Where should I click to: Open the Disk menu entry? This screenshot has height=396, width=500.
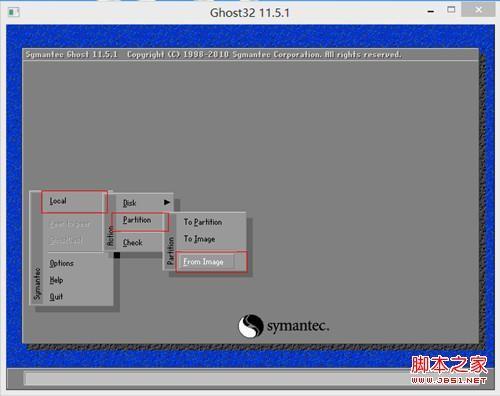(130, 203)
